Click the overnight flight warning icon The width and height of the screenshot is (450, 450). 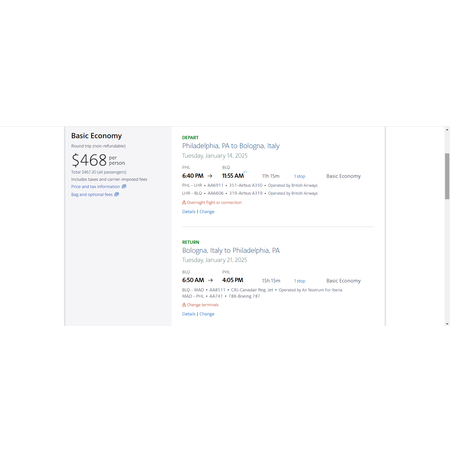(184, 202)
